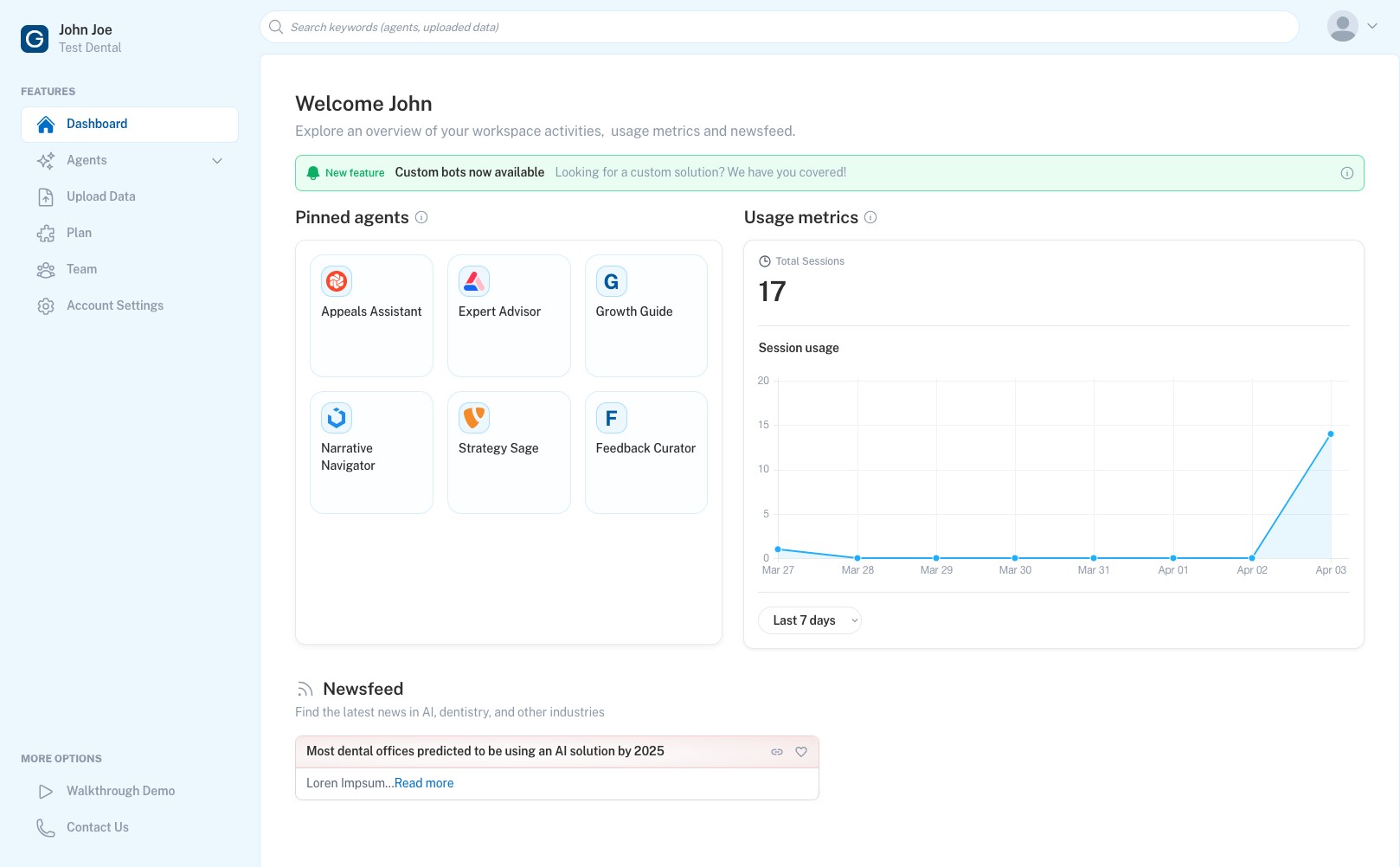Open the user profile dropdown arrow
Screen dimensions: 1400x867
click(x=1372, y=26)
